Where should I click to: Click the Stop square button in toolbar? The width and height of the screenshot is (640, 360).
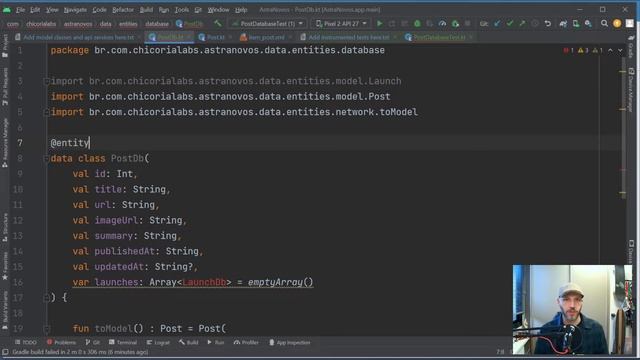[467, 24]
